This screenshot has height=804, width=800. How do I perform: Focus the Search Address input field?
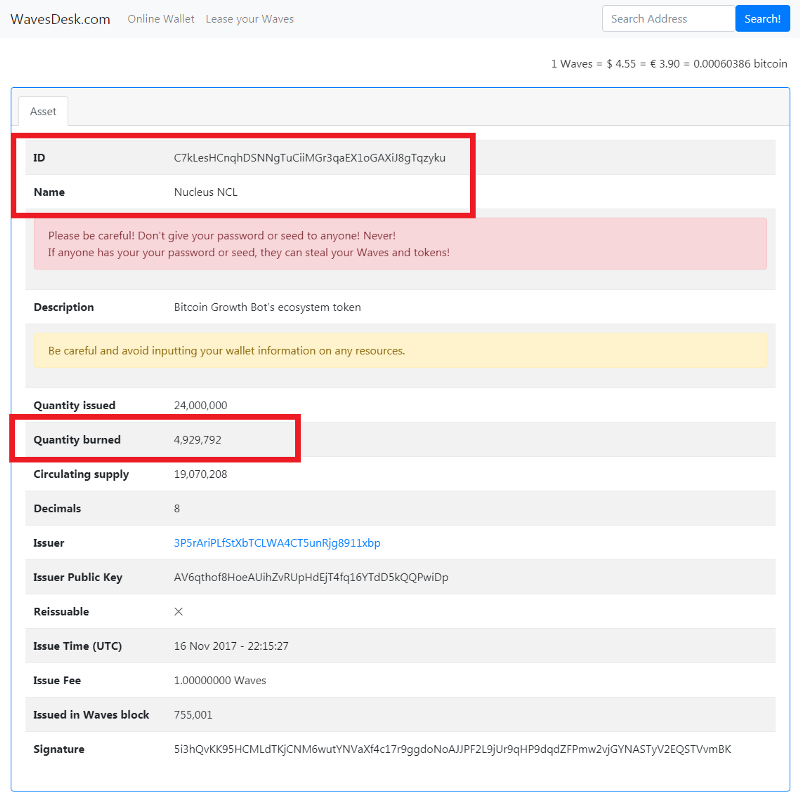pyautogui.click(x=669, y=19)
